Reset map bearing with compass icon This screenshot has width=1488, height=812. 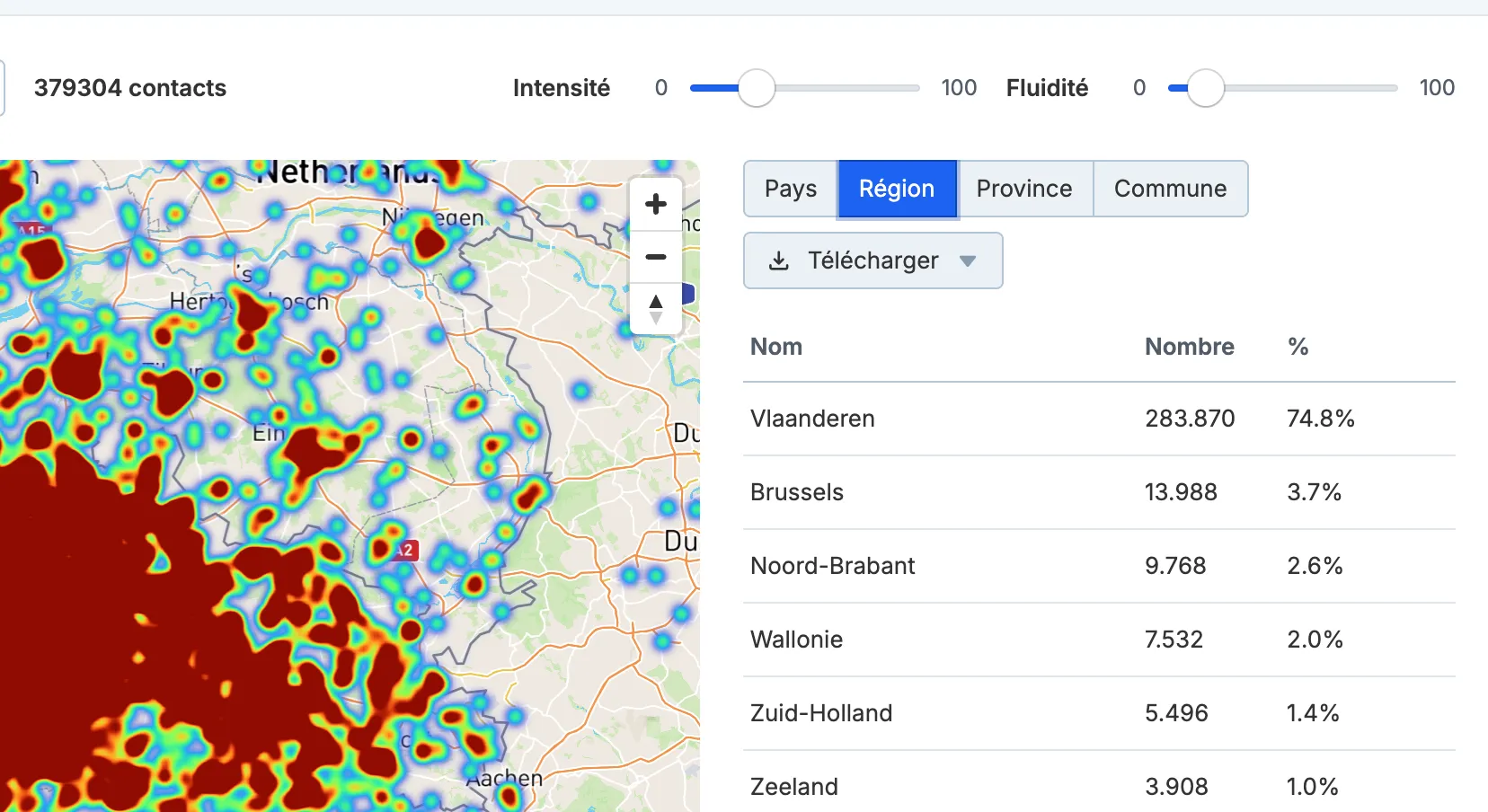656,309
